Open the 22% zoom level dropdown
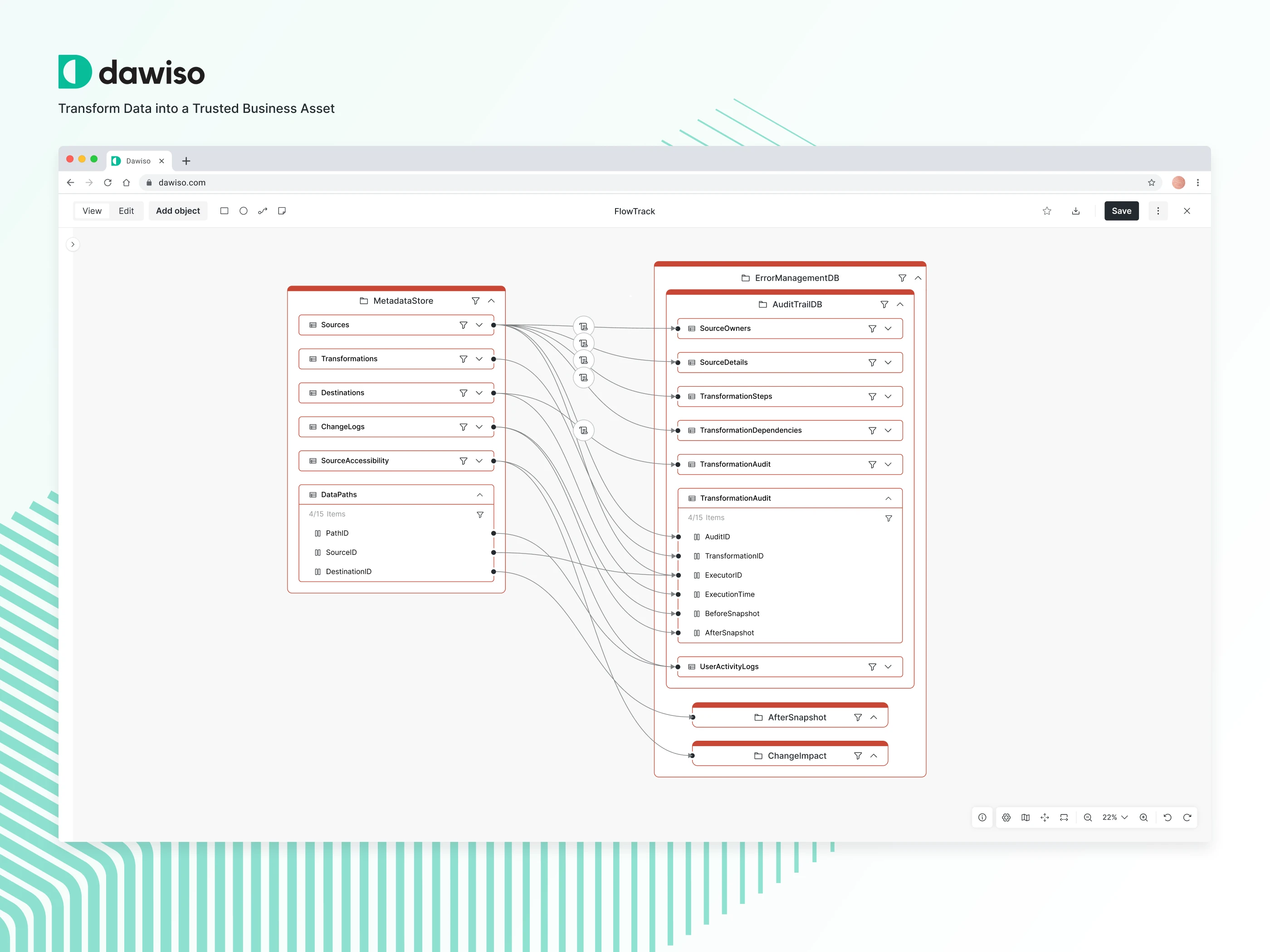The height and width of the screenshot is (952, 1270). click(x=1114, y=817)
